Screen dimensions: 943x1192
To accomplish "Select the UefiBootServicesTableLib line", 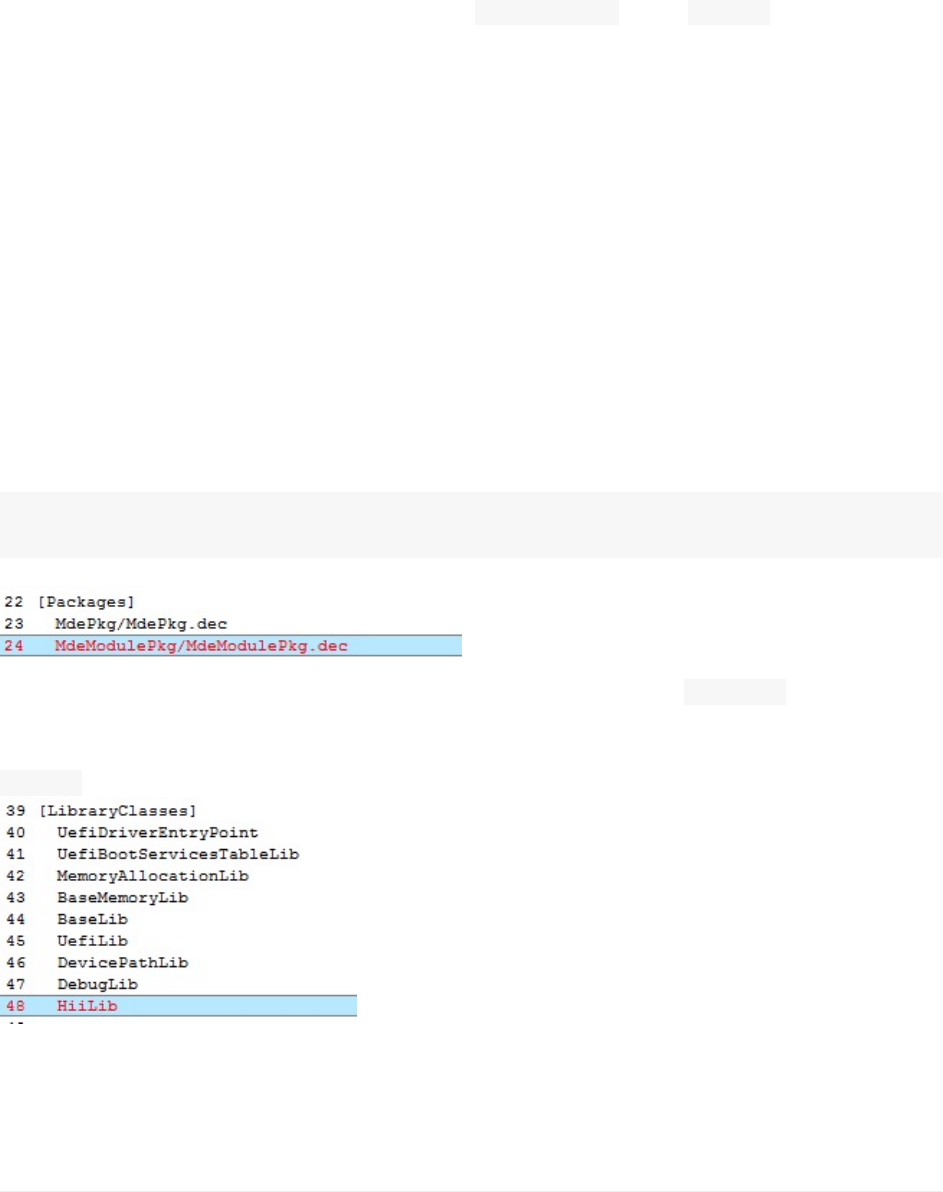I will (178, 854).
